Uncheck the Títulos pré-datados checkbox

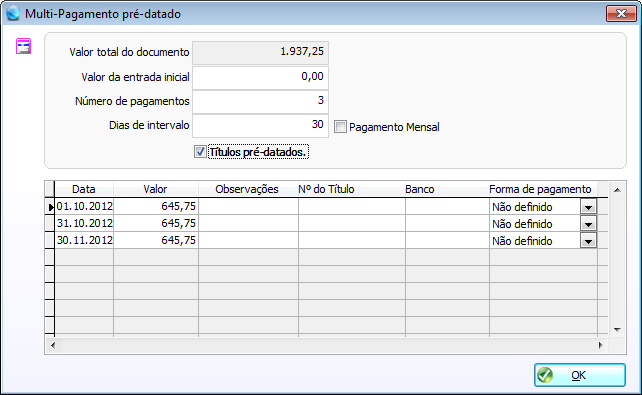[200, 152]
